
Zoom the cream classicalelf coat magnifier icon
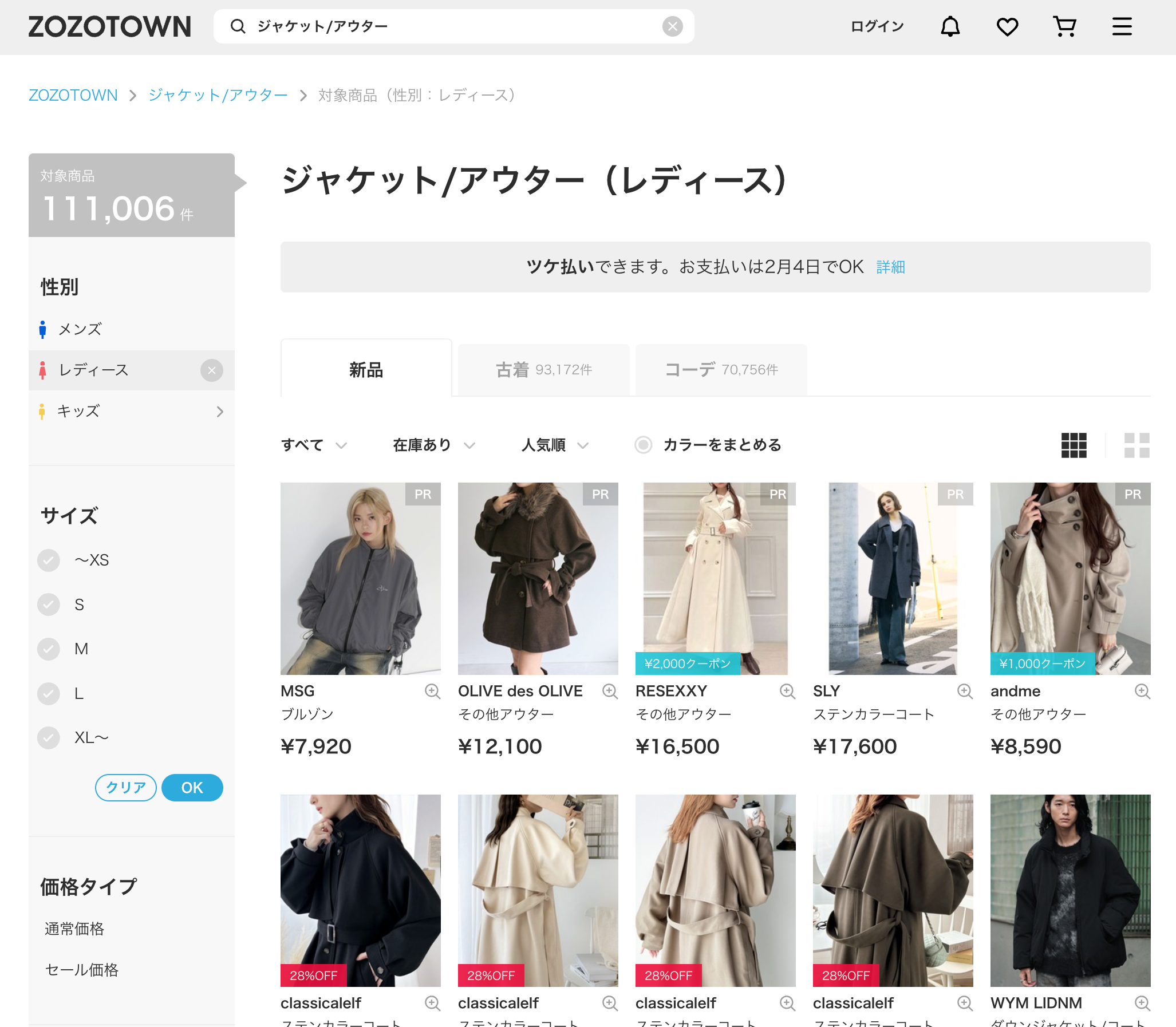(x=610, y=1003)
